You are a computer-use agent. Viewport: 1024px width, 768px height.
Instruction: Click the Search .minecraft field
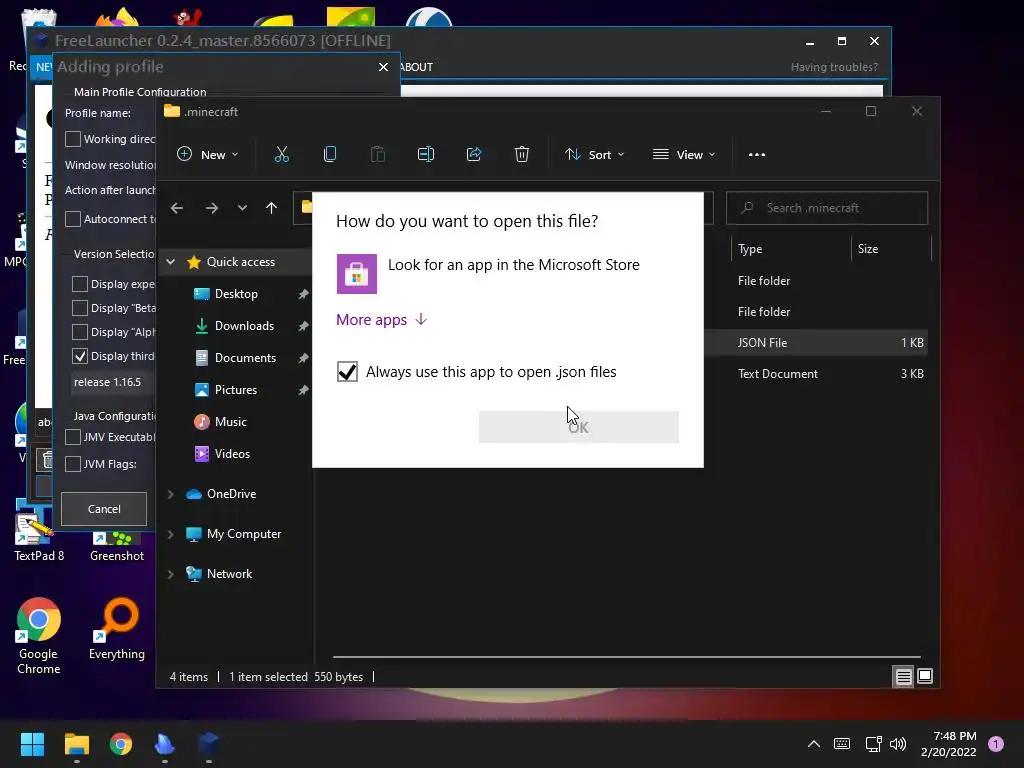[827, 208]
